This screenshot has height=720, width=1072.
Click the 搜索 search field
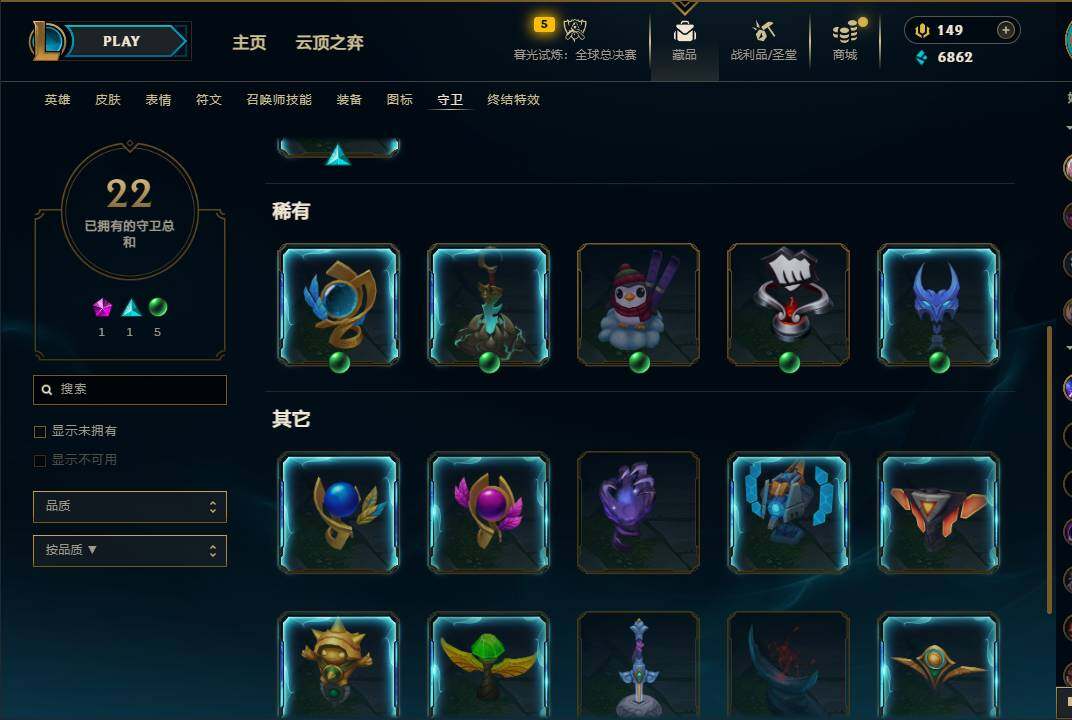click(130, 390)
